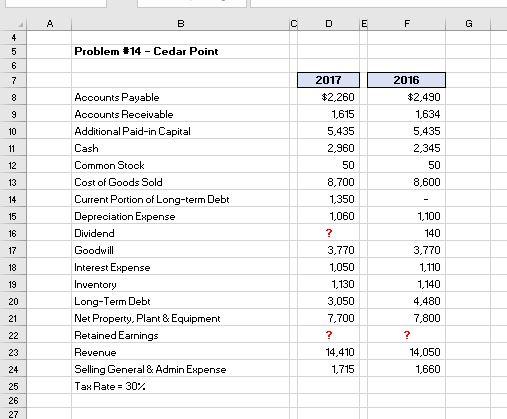The height and width of the screenshot is (419, 507).
Task: Select the 'Accounts Payable' label cell
Action: tap(180, 97)
